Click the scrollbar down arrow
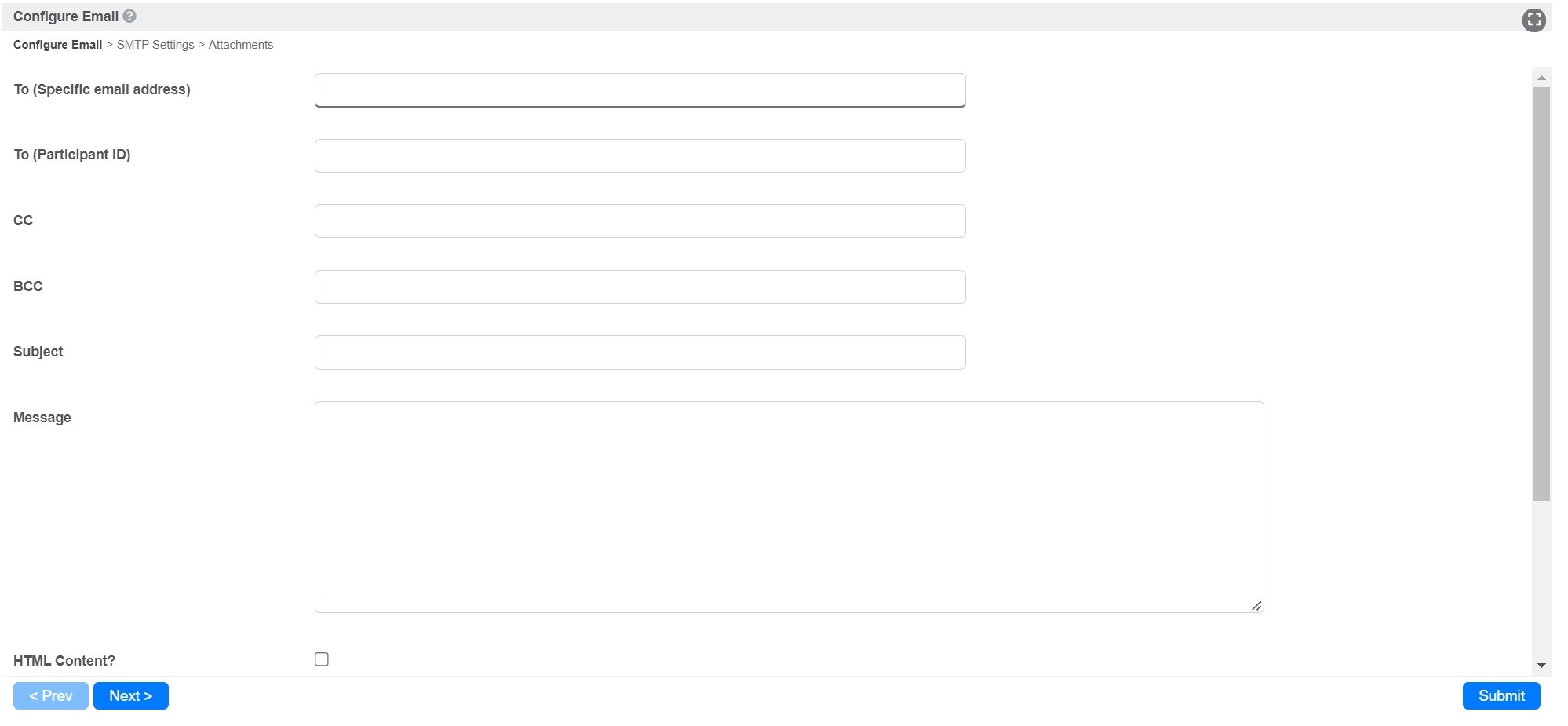 point(1541,666)
